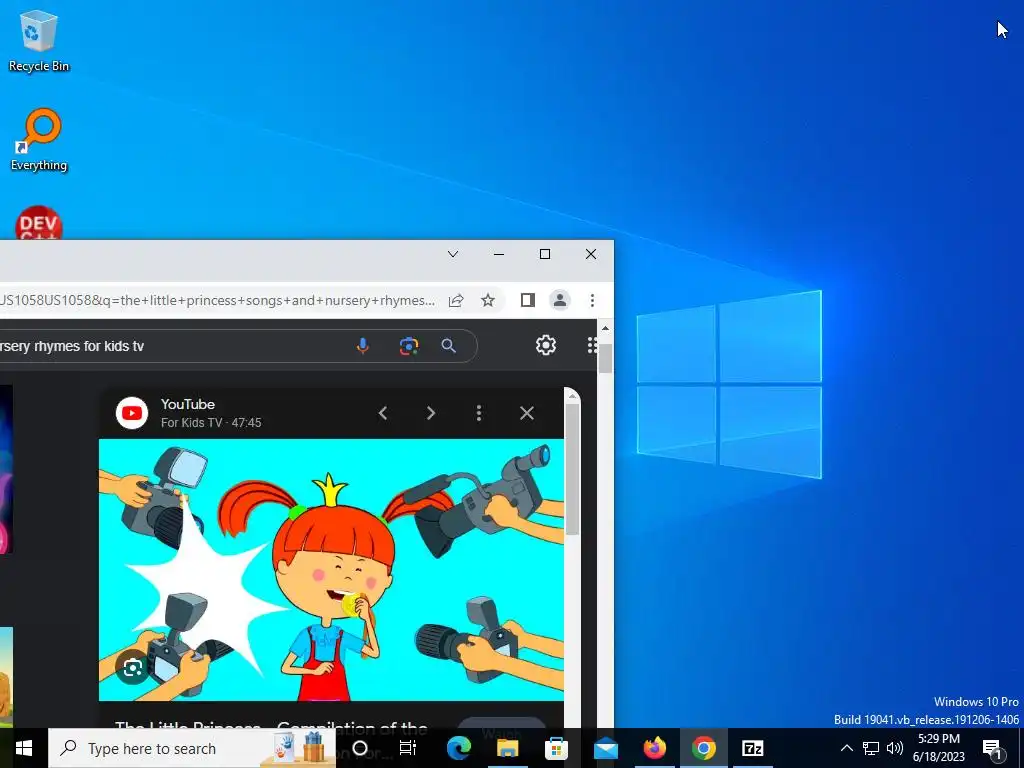Open the Everything search desktop shortcut

(39, 140)
